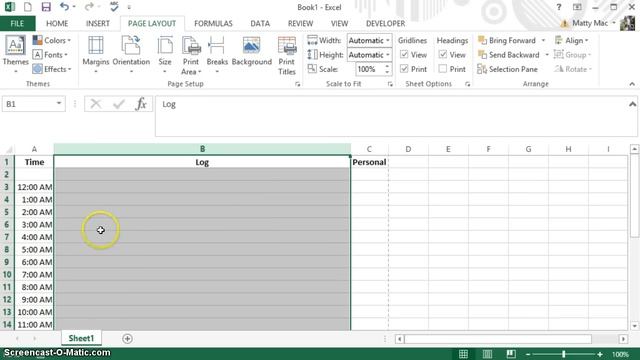Switch to the INSERT tab

coord(98,24)
